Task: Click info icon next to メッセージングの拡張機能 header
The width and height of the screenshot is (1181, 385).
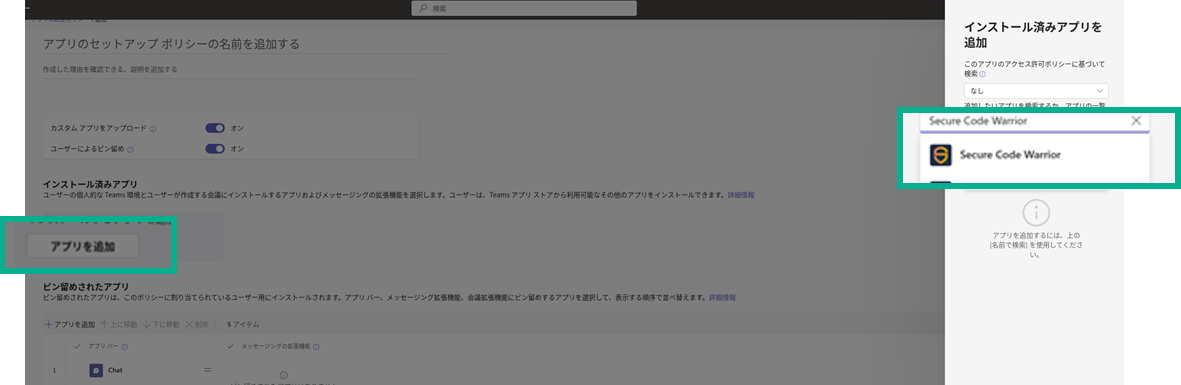Action: pos(315,347)
